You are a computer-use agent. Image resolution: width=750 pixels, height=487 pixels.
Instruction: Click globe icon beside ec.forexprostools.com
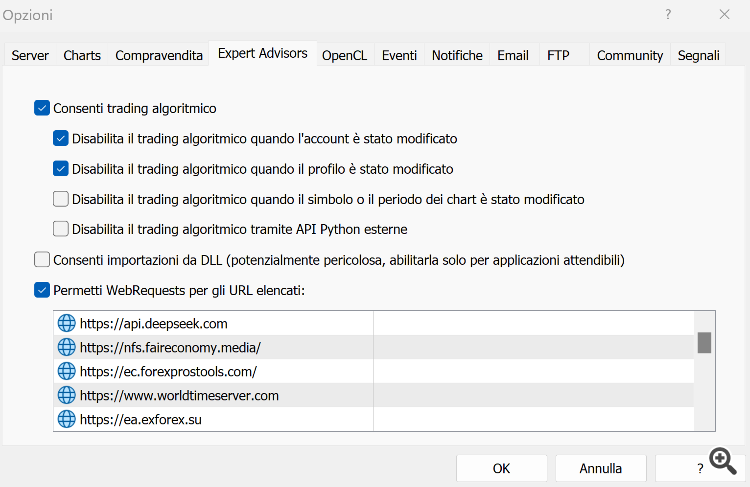coord(66,371)
